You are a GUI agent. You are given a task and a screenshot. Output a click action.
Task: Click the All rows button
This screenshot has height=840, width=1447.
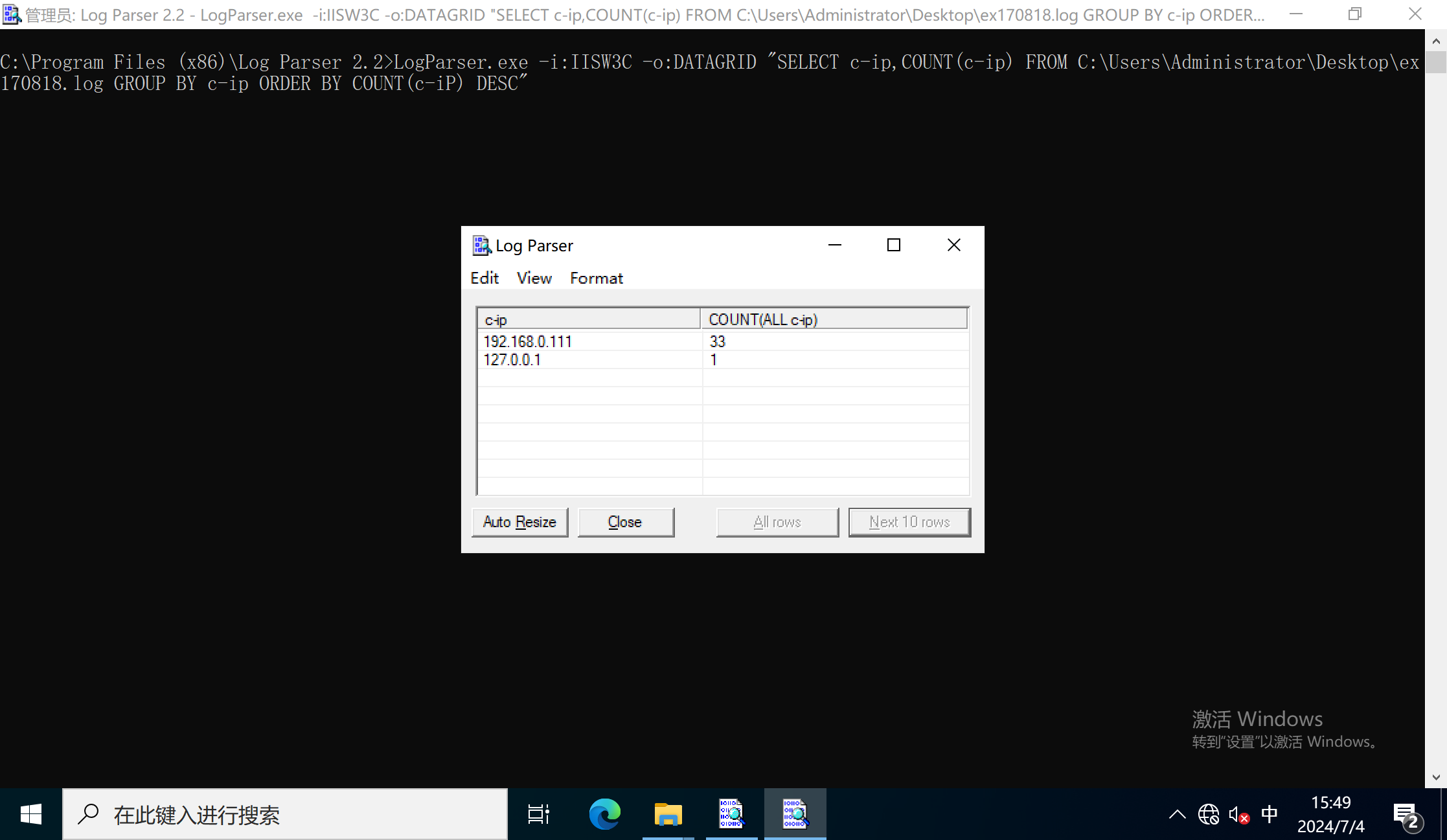tap(777, 522)
